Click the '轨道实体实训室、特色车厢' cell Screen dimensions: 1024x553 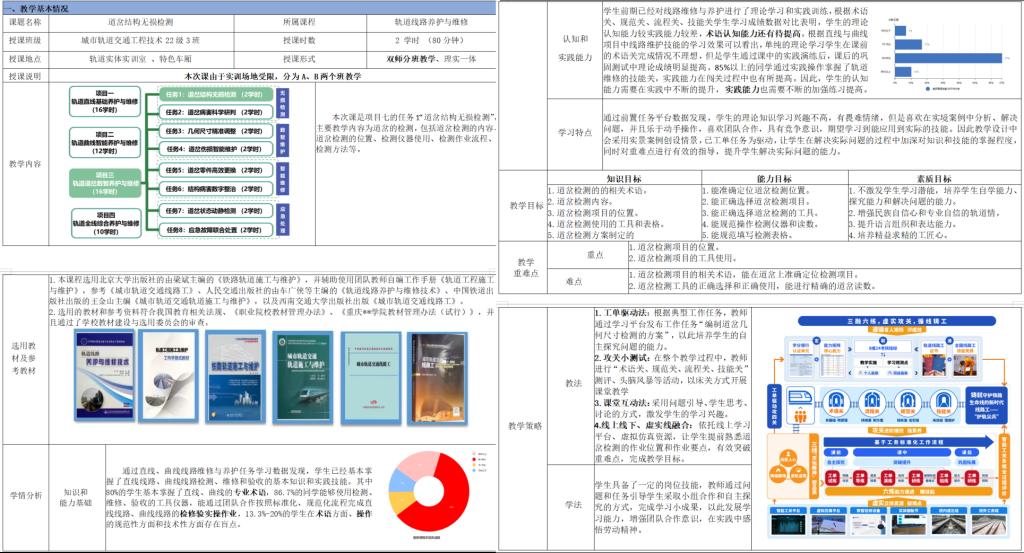141,59
